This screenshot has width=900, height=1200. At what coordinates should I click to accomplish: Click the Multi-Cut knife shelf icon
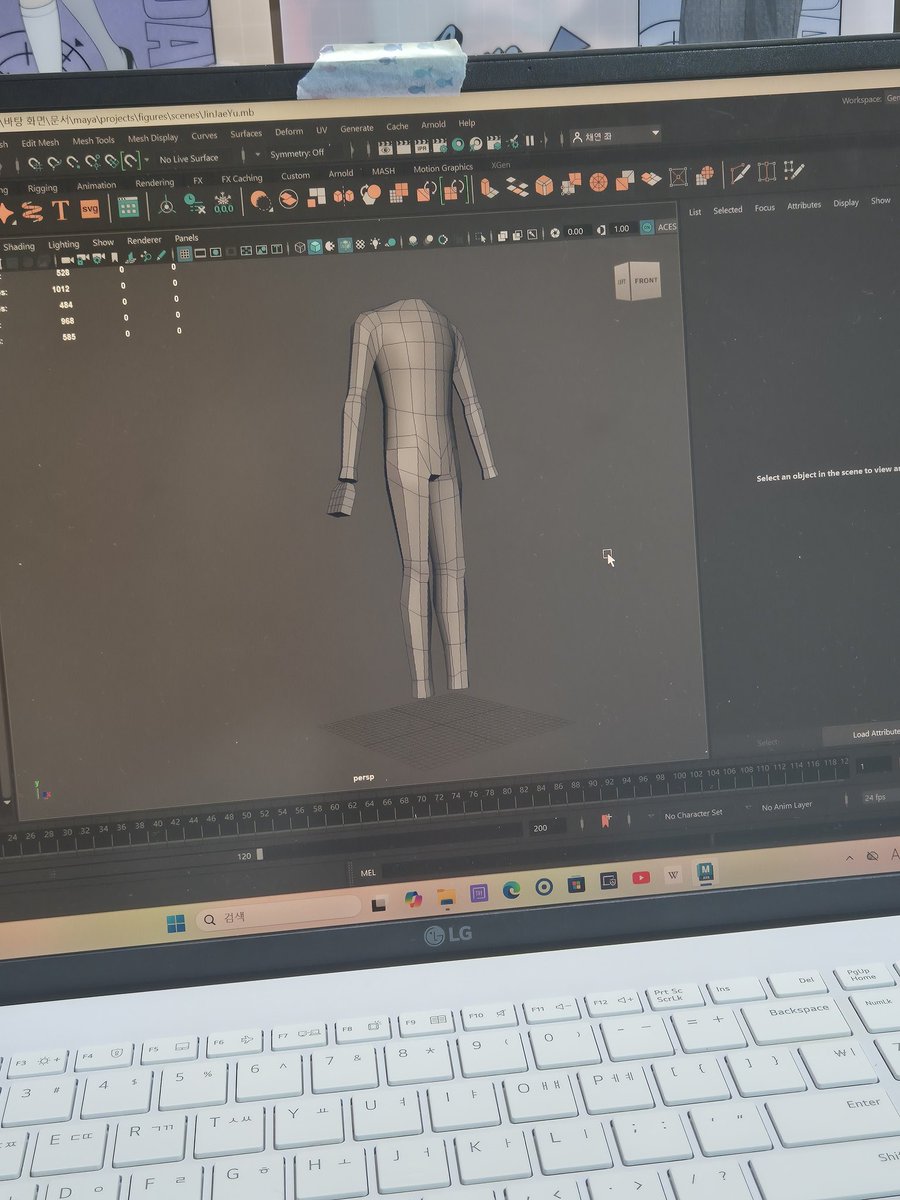[x=740, y=173]
